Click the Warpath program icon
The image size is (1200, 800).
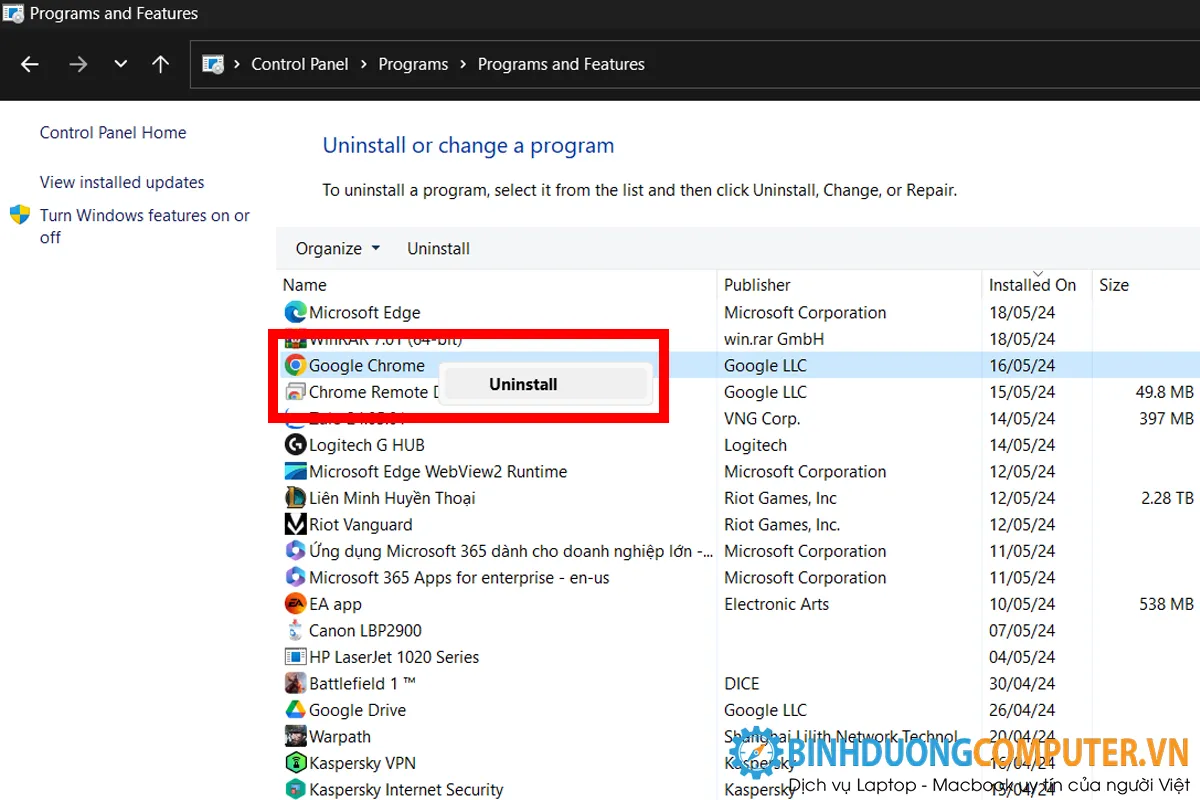click(294, 736)
